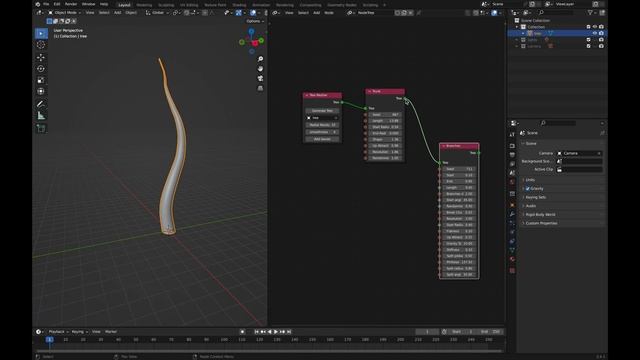The width and height of the screenshot is (640, 360).
Task: Open the File menu
Action: (x=46, y=4)
